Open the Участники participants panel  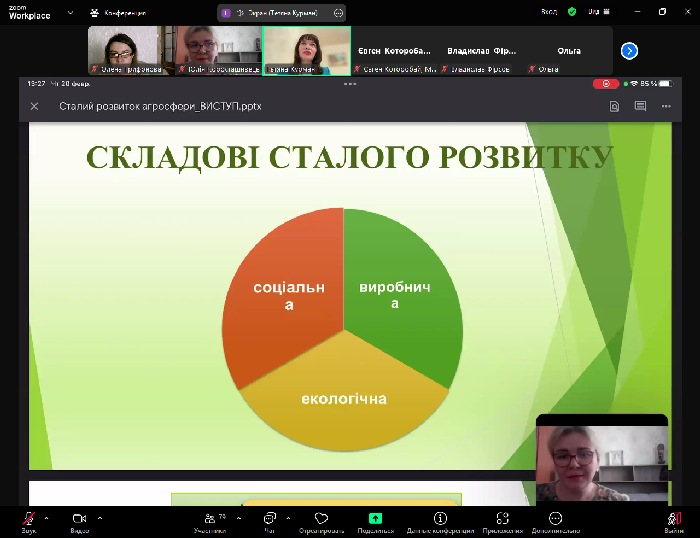tap(209, 519)
